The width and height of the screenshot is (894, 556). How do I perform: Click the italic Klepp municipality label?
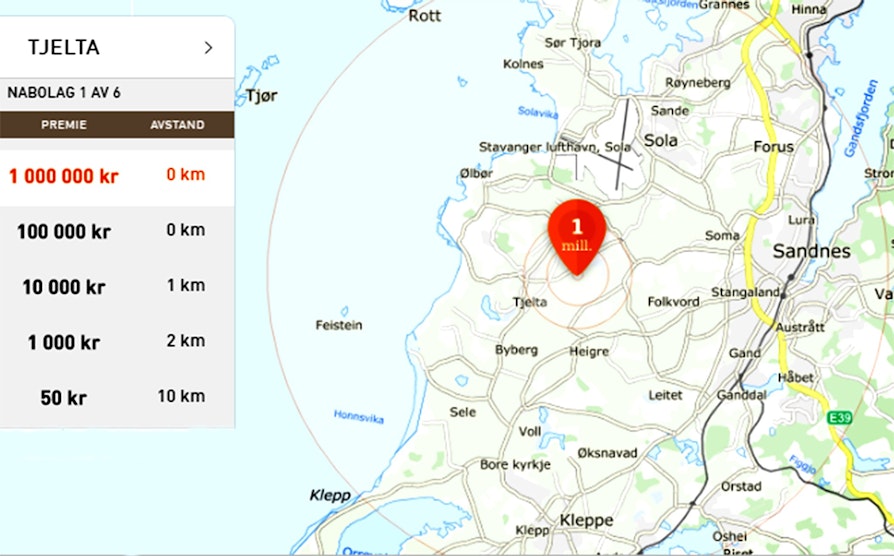330,496
